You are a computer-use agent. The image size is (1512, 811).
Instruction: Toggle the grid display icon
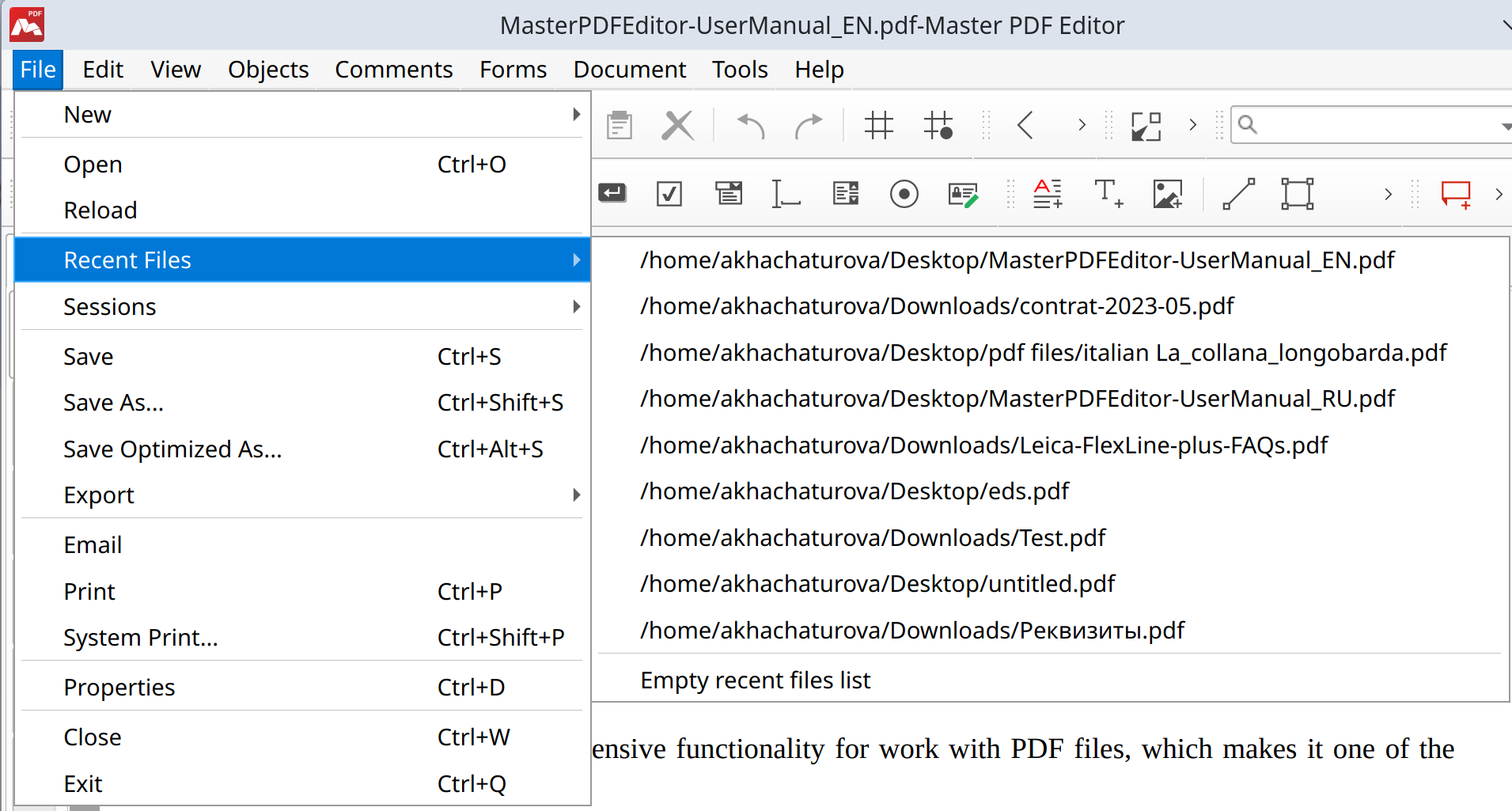(879, 125)
